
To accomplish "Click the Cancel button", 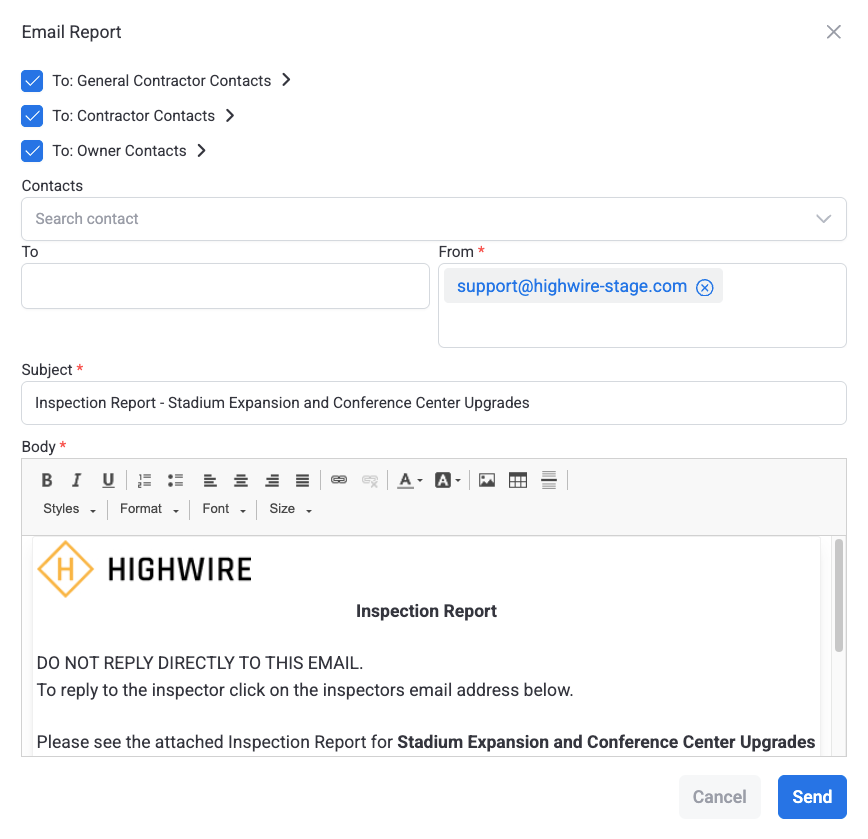I will 719,797.
